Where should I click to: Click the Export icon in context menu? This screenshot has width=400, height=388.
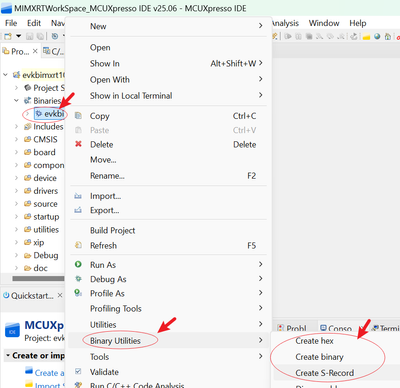pos(78,210)
